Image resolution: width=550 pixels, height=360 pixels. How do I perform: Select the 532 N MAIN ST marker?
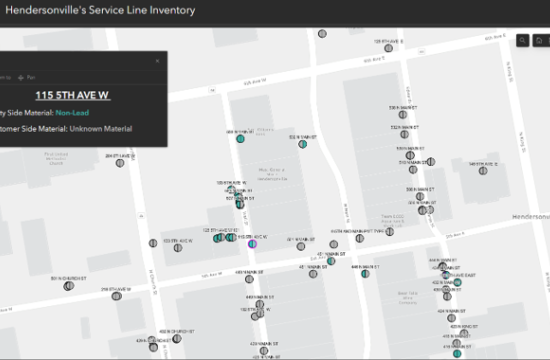click(404, 134)
